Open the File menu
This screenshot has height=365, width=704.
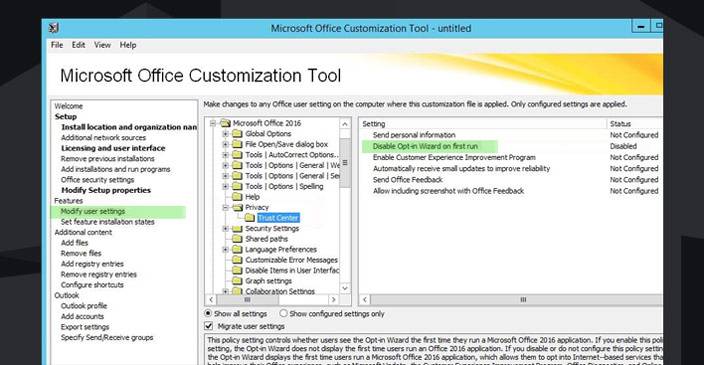57,45
